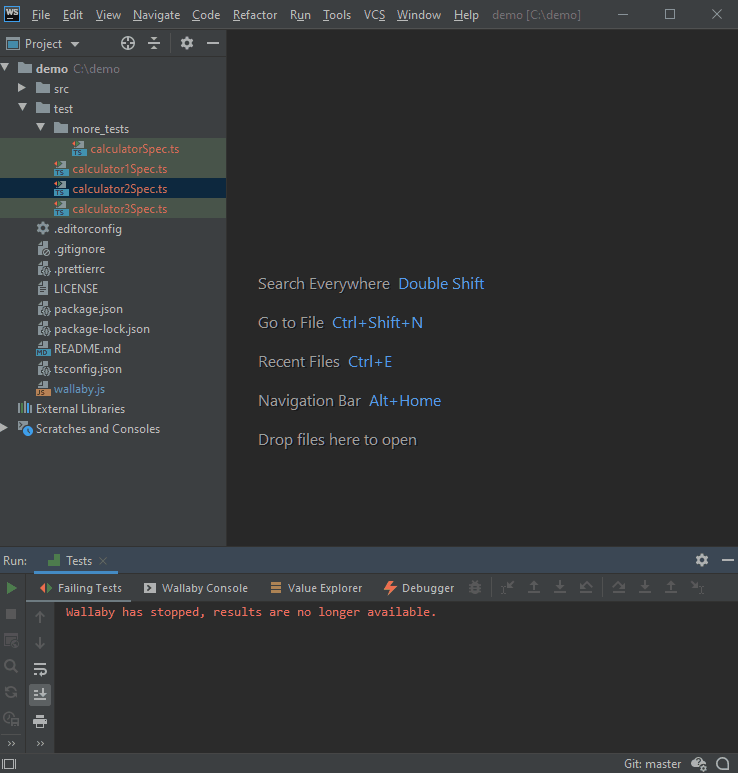Open Run tool window gear settings

702,561
